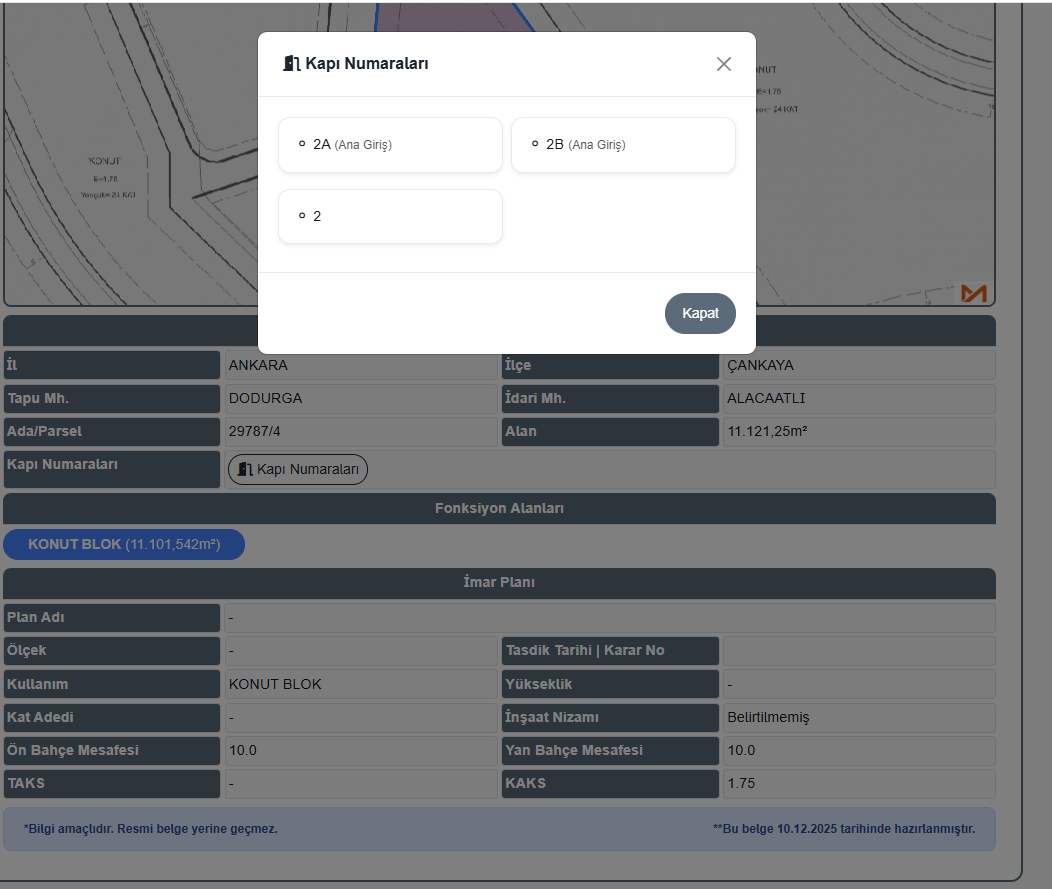The image size is (1052, 889).
Task: Select door number 2A (Ana Giriş)
Action: (x=390, y=145)
